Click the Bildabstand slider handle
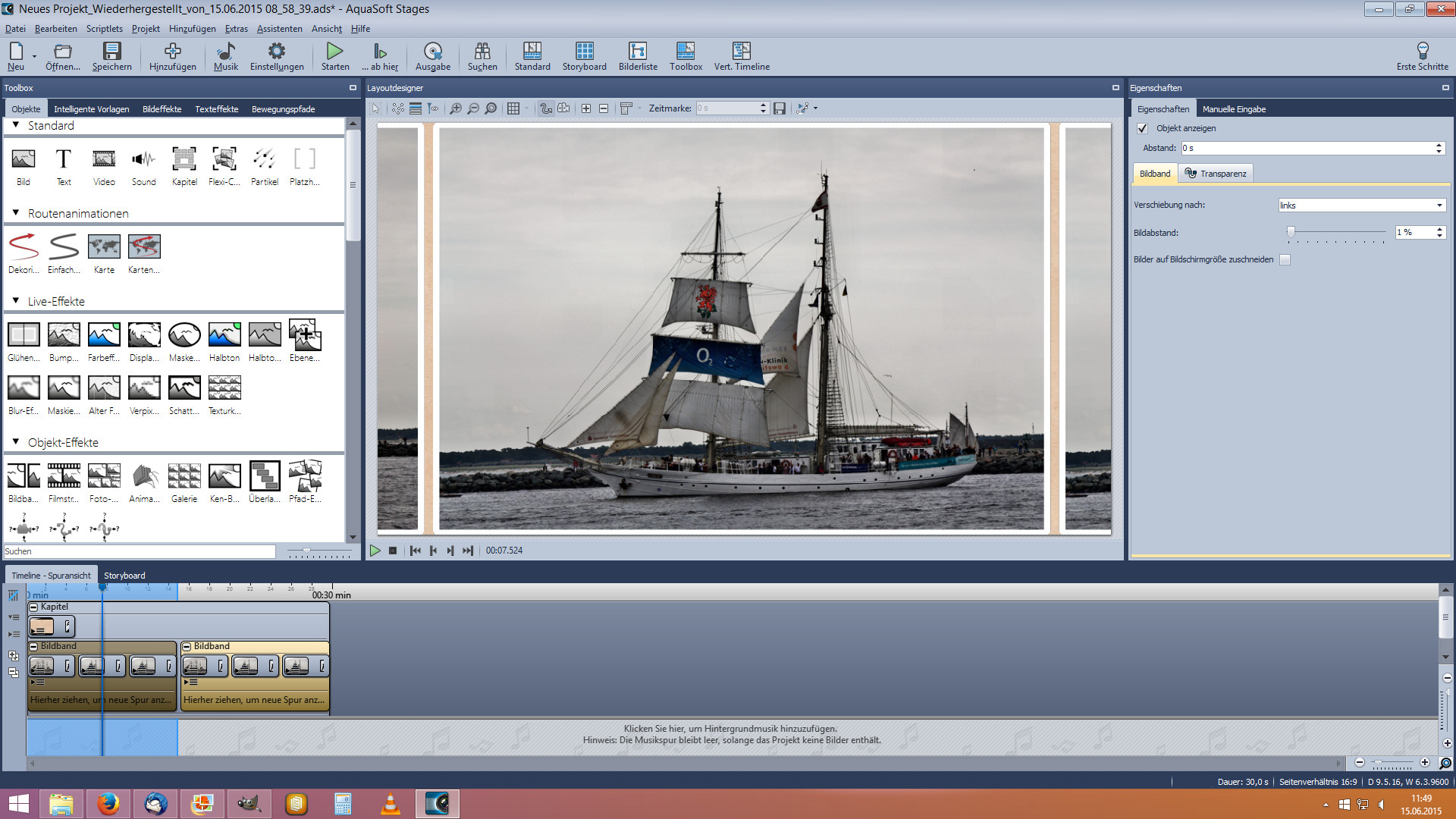The width and height of the screenshot is (1456, 819). click(1291, 232)
